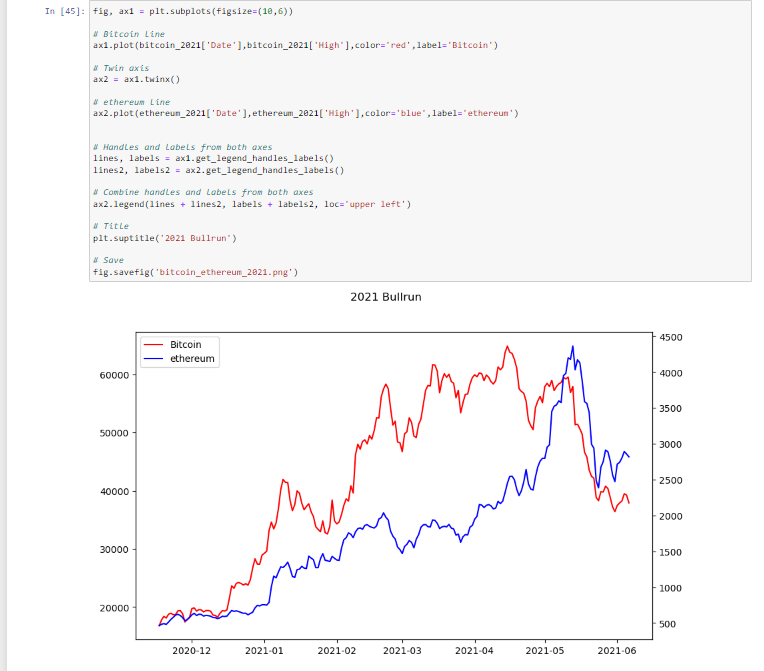Click the 2021-06 x-axis tick label
This screenshot has height=671, width=764.
(615, 651)
